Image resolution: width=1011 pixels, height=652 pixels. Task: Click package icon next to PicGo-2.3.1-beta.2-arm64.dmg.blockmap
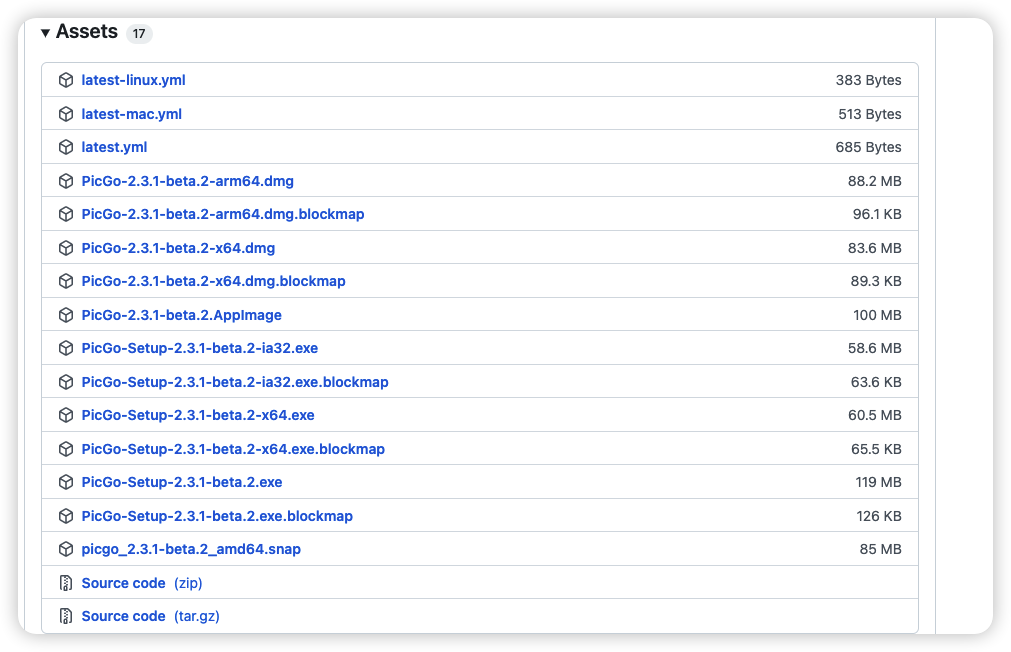(x=66, y=214)
